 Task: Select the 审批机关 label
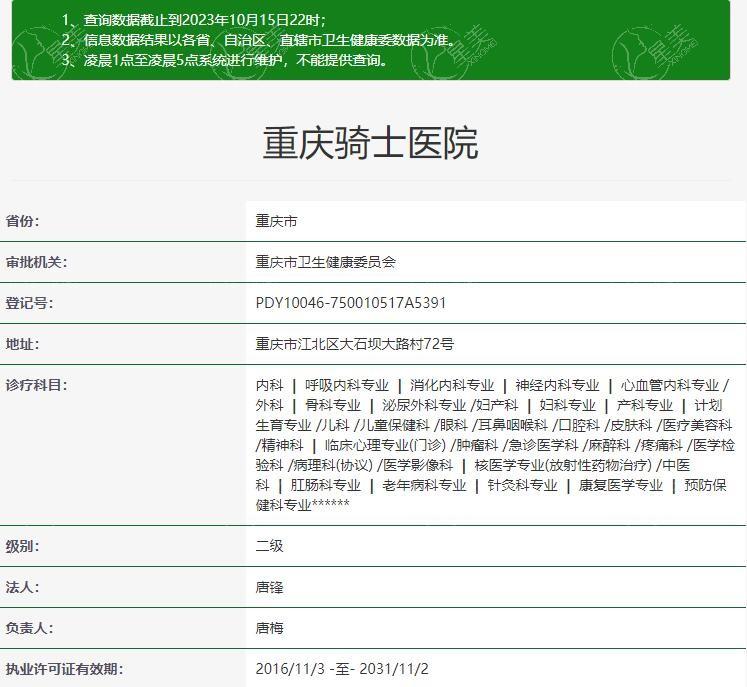36,262
